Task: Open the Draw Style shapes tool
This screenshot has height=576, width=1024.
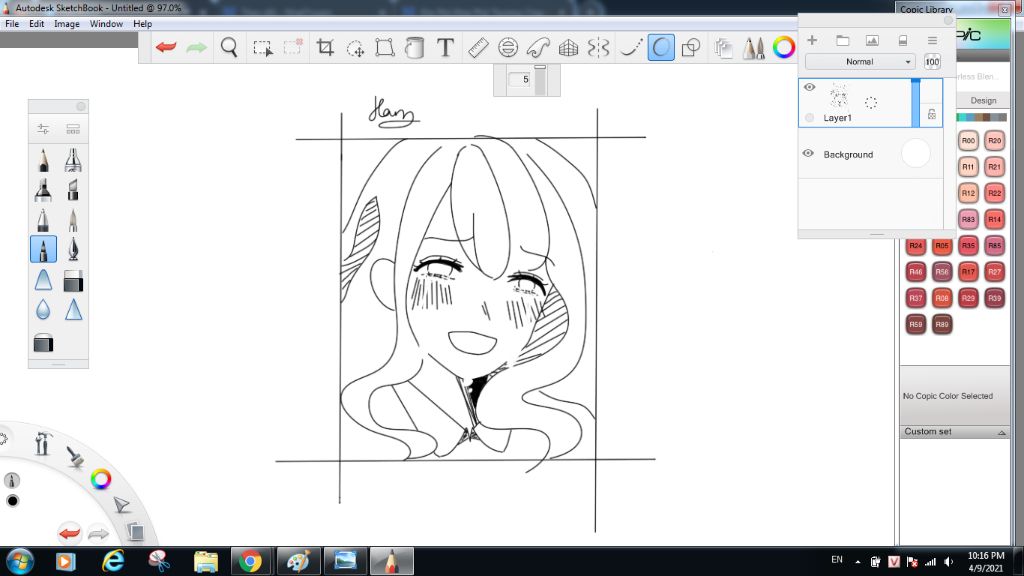Action: pyautogui.click(x=691, y=47)
